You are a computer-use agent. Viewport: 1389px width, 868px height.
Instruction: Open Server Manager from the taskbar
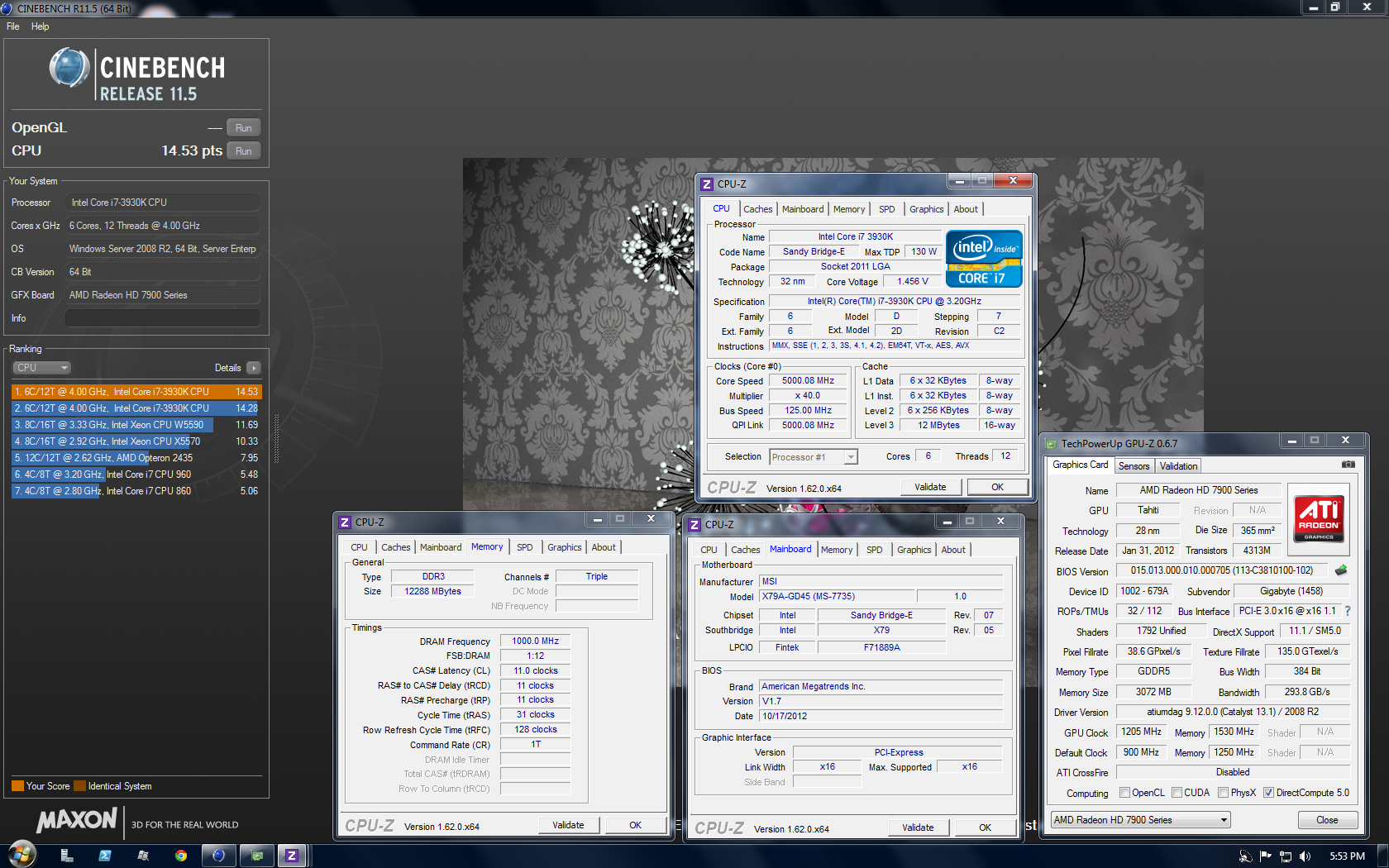click(67, 856)
